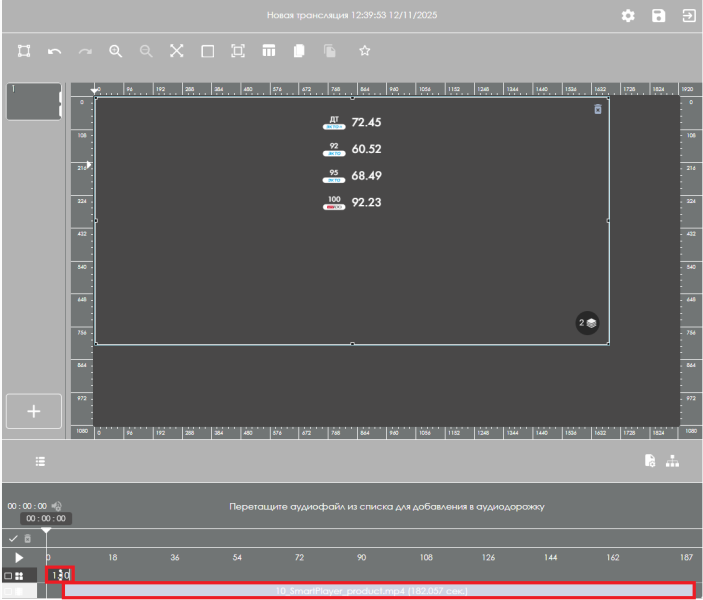Zoom out of the canvas

(147, 50)
